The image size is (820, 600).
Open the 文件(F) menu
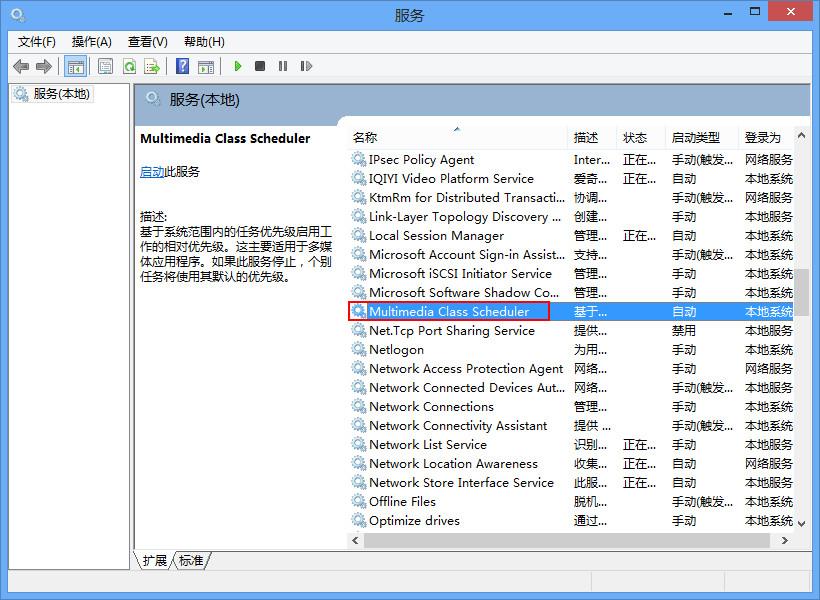[31, 41]
